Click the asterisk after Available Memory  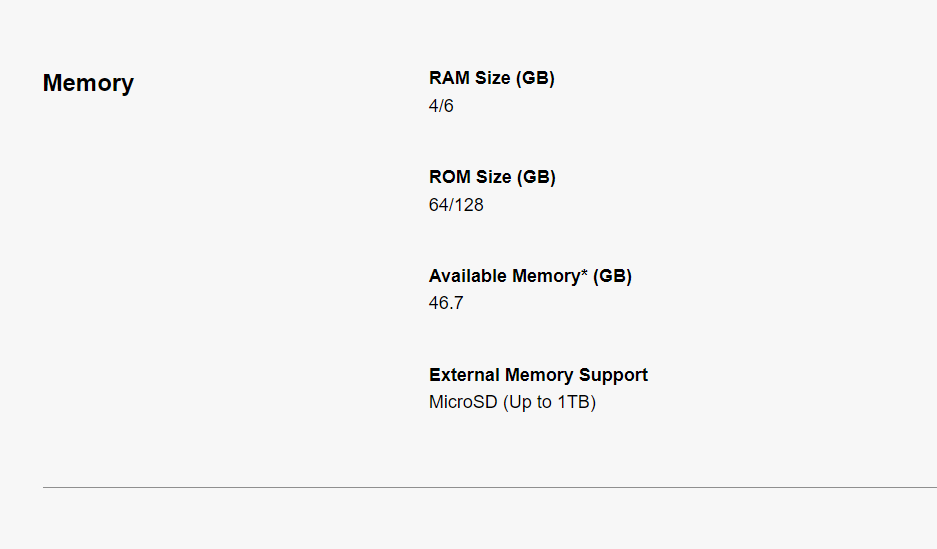point(584,274)
